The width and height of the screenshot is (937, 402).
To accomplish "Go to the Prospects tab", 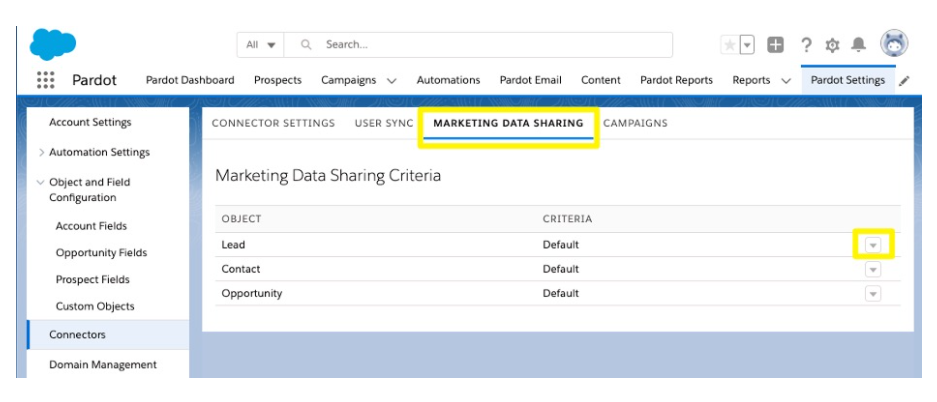I will [278, 80].
